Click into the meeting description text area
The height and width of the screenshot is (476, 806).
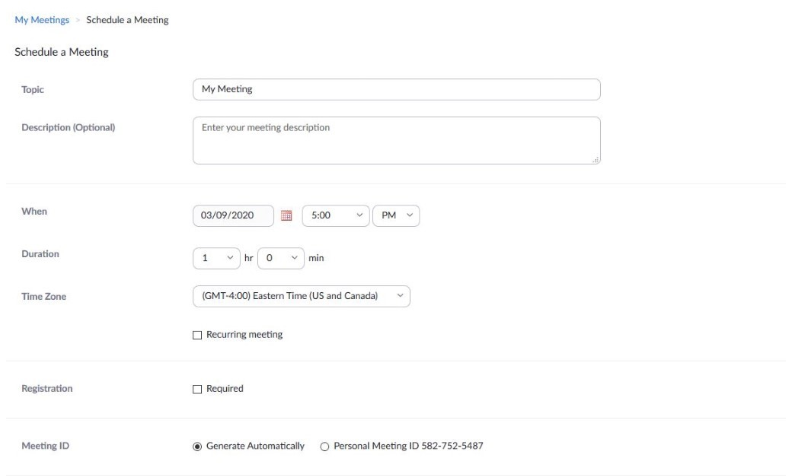(x=396, y=140)
